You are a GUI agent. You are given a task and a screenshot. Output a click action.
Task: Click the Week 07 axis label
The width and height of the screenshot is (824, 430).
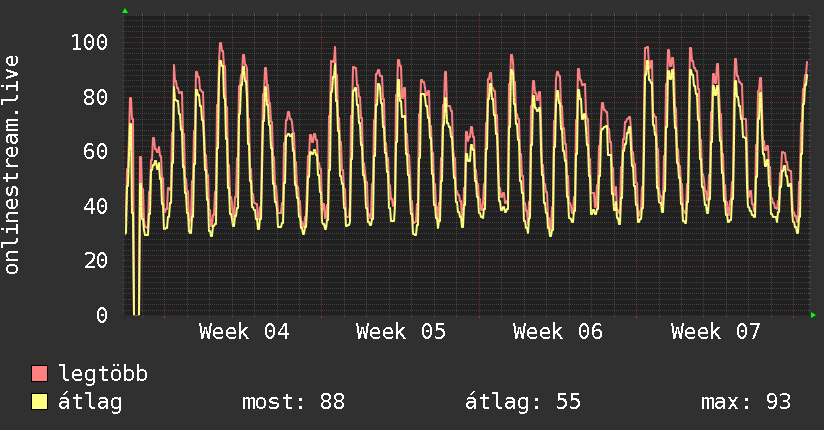[x=716, y=331]
